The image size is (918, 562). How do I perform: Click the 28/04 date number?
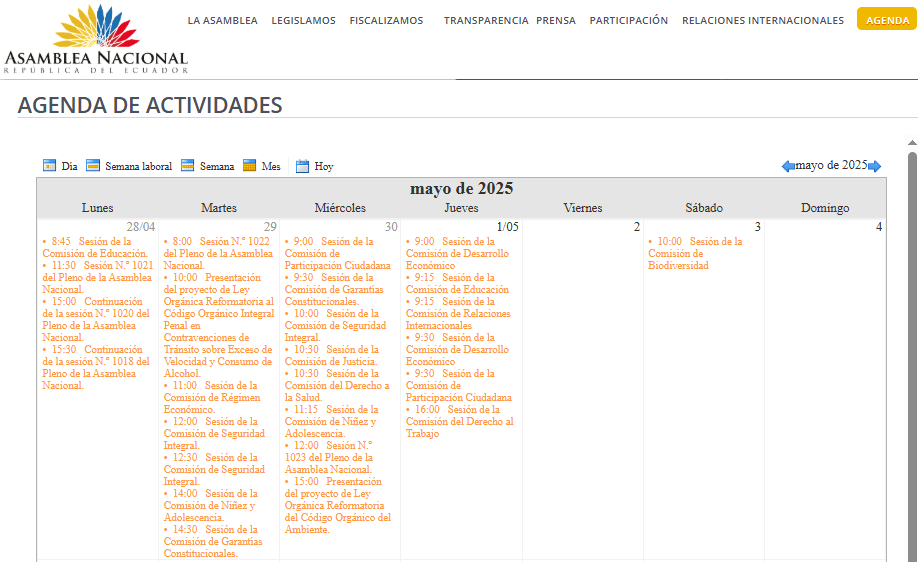(141, 227)
